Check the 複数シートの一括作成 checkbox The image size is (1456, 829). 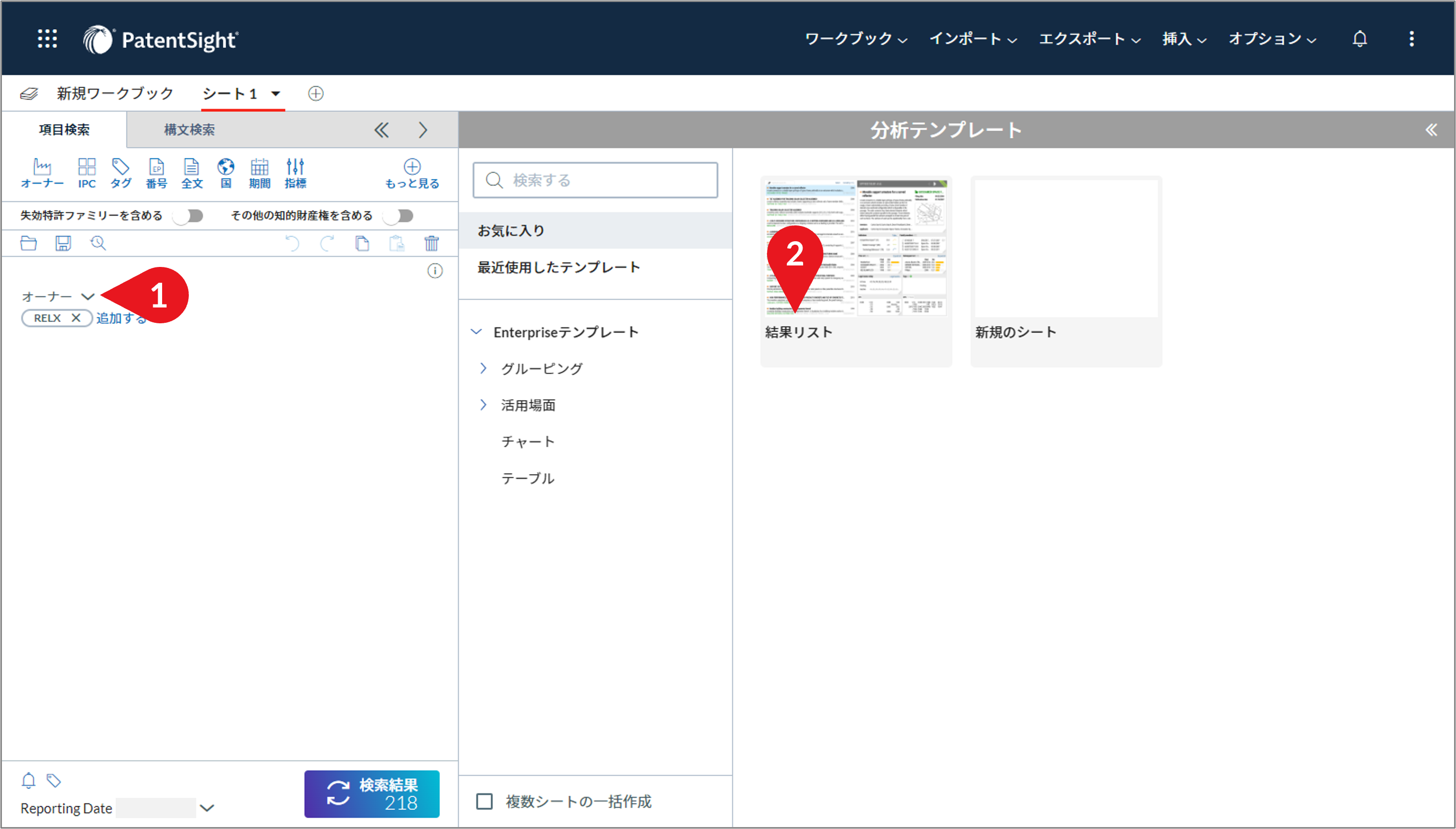coord(484,801)
